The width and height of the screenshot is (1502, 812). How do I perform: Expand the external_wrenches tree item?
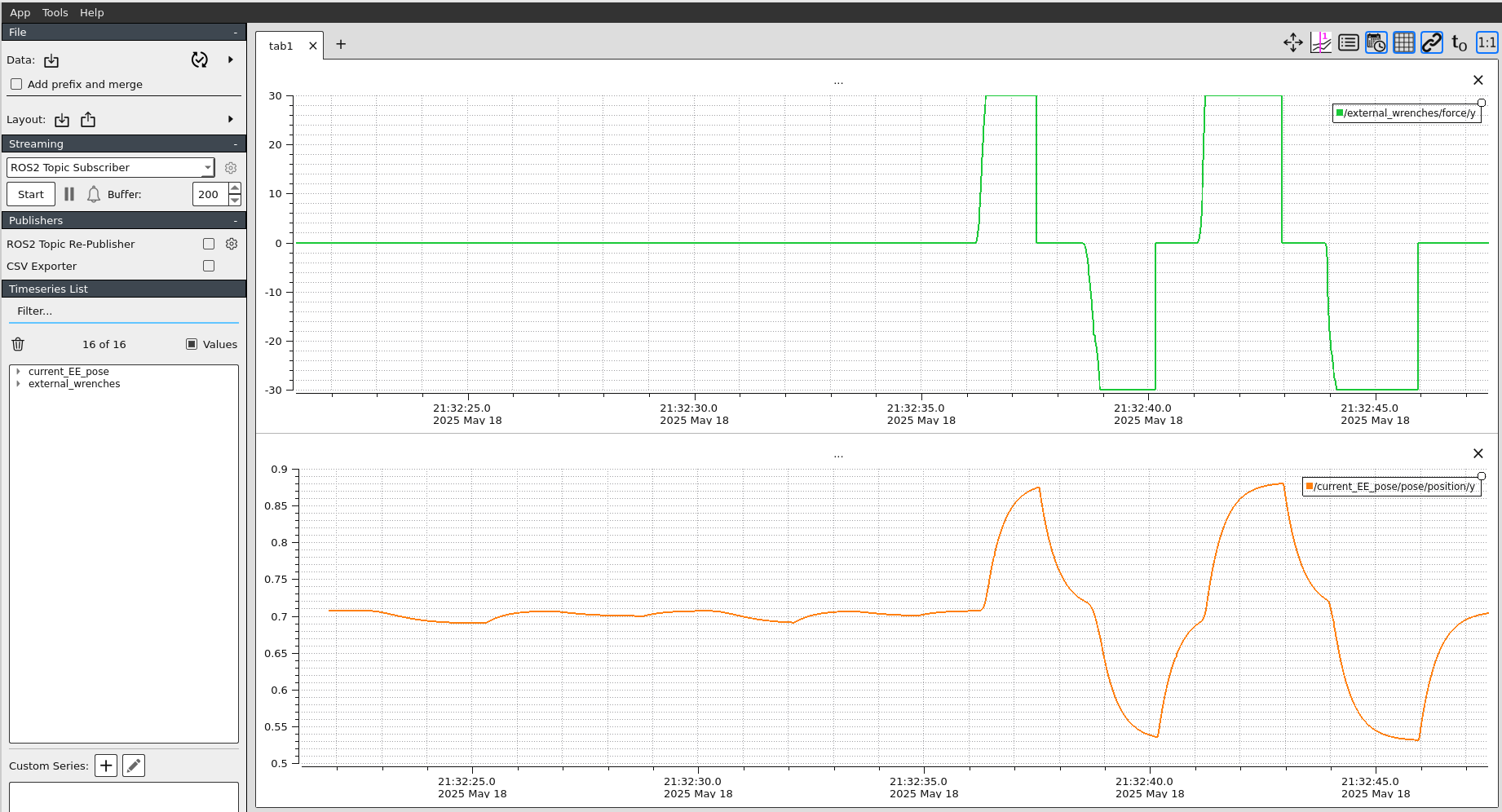[18, 384]
